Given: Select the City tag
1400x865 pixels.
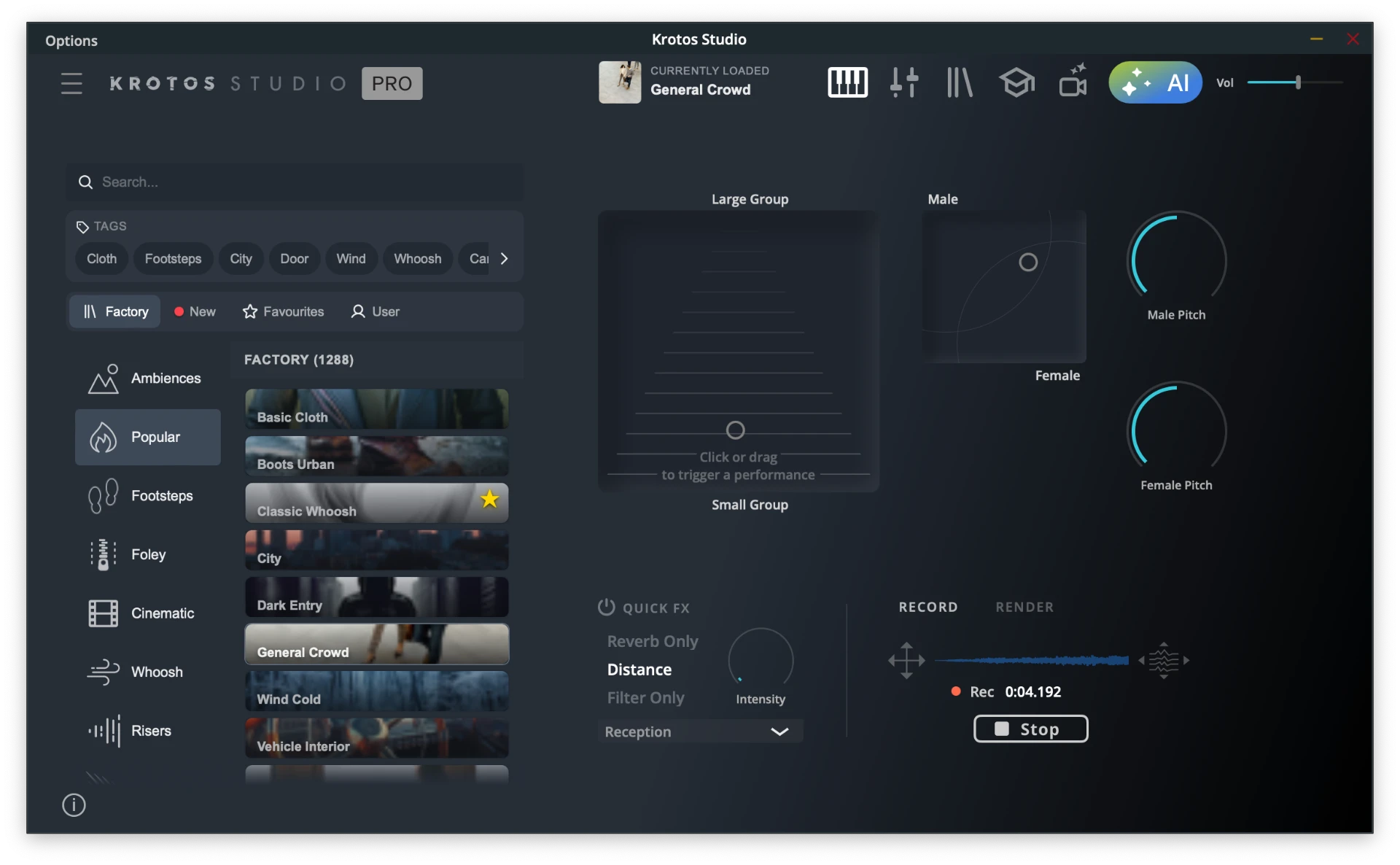Looking at the screenshot, I should tap(241, 259).
